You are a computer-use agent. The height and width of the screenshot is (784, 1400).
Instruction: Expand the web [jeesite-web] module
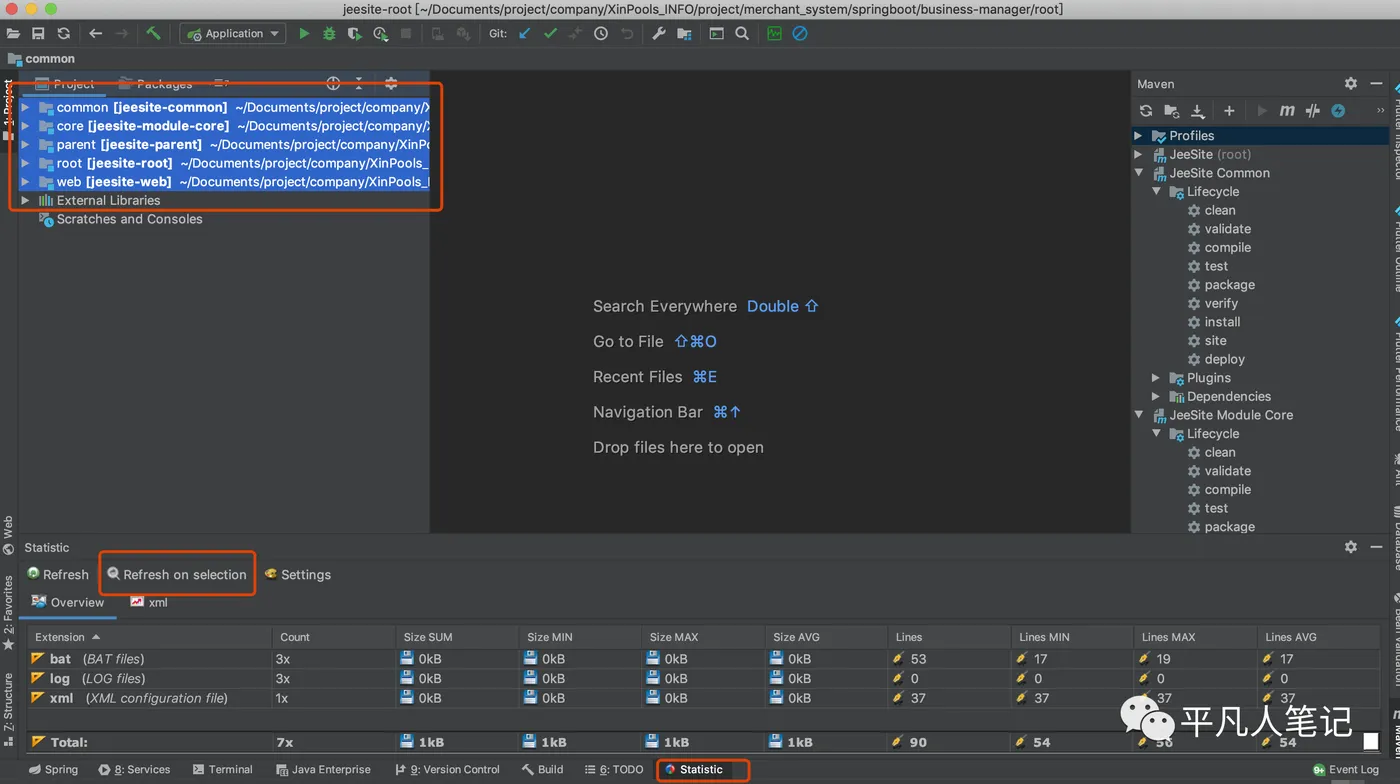pos(25,182)
